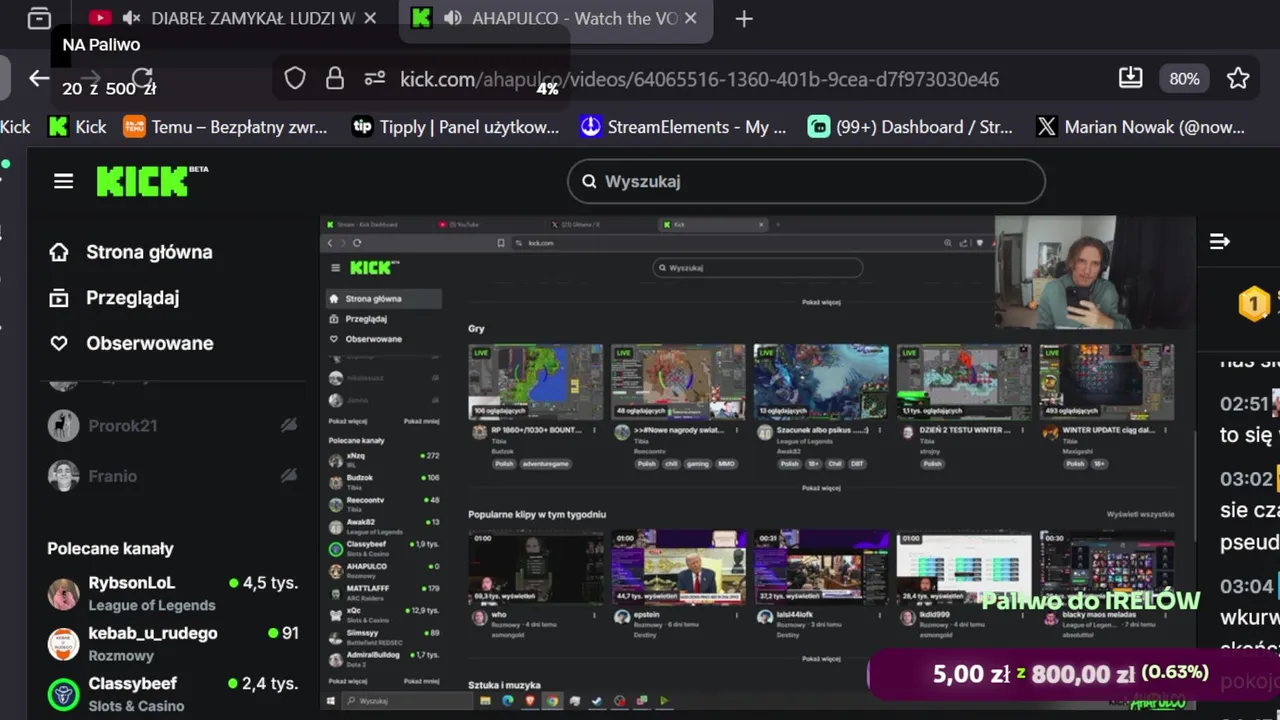
Task: Click the 03:02 chat timestamp
Action: pos(1246,479)
